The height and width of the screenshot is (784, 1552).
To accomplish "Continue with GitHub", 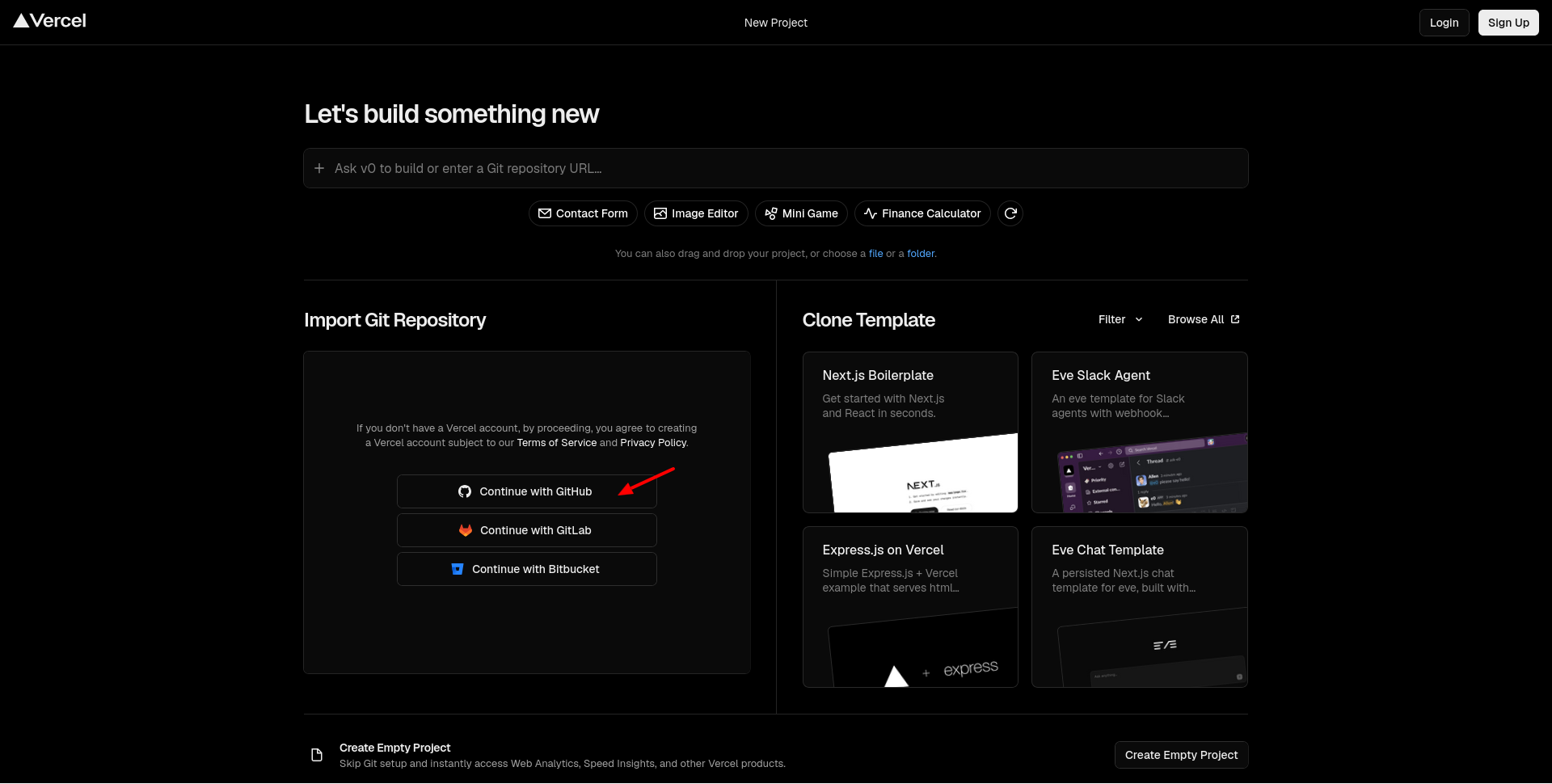I will pos(527,491).
